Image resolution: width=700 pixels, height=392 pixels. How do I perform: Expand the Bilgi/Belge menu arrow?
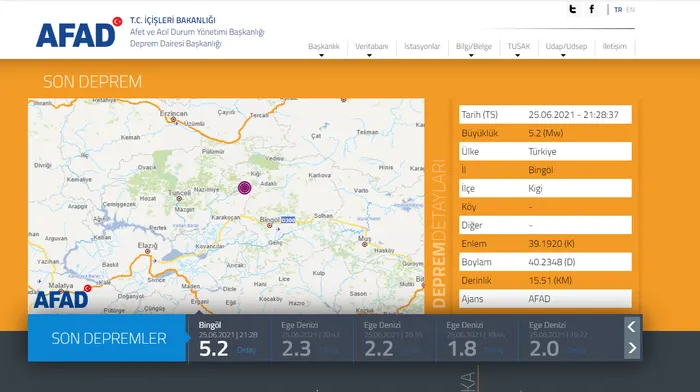click(471, 55)
